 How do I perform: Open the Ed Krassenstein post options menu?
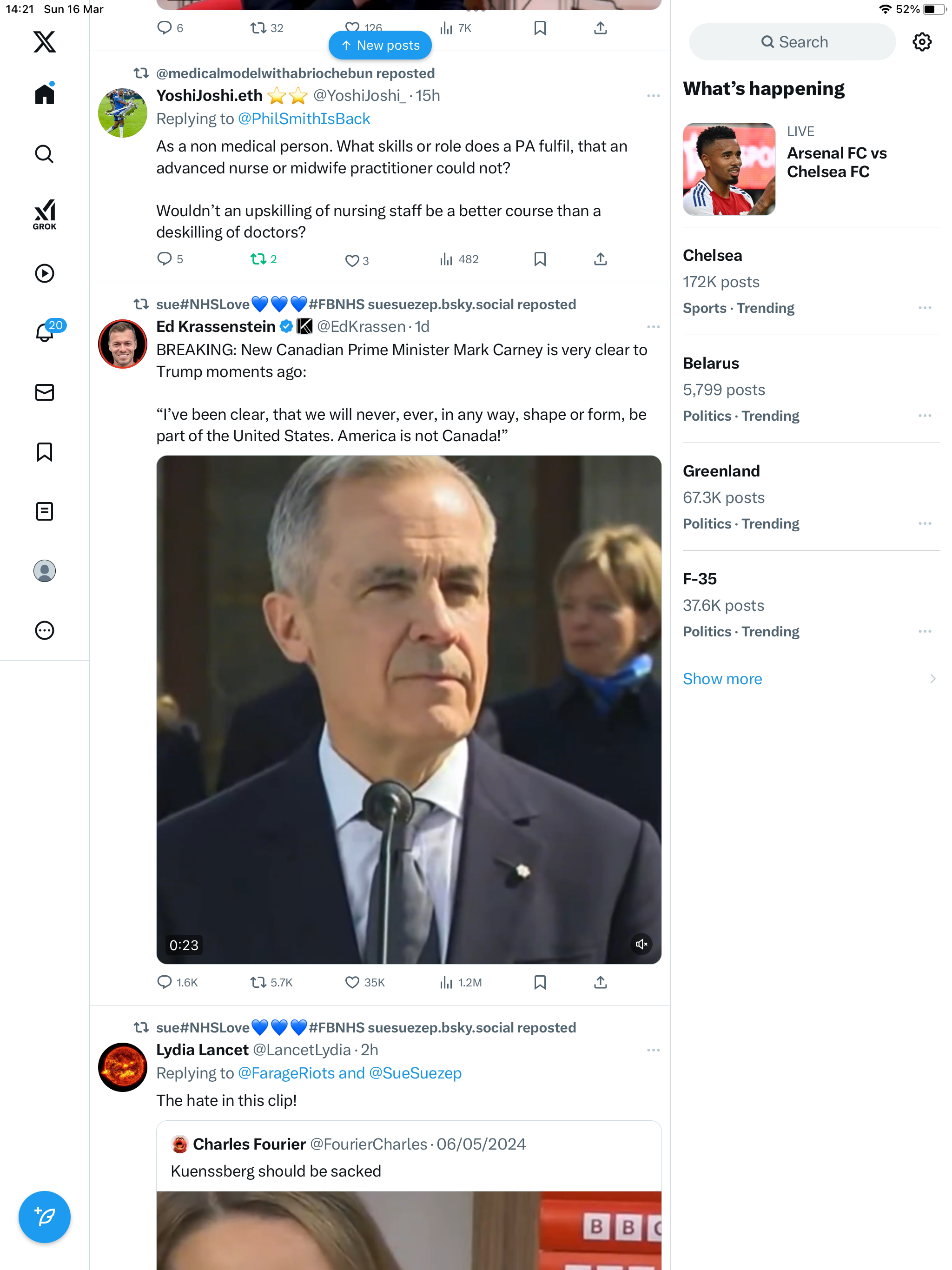click(653, 327)
